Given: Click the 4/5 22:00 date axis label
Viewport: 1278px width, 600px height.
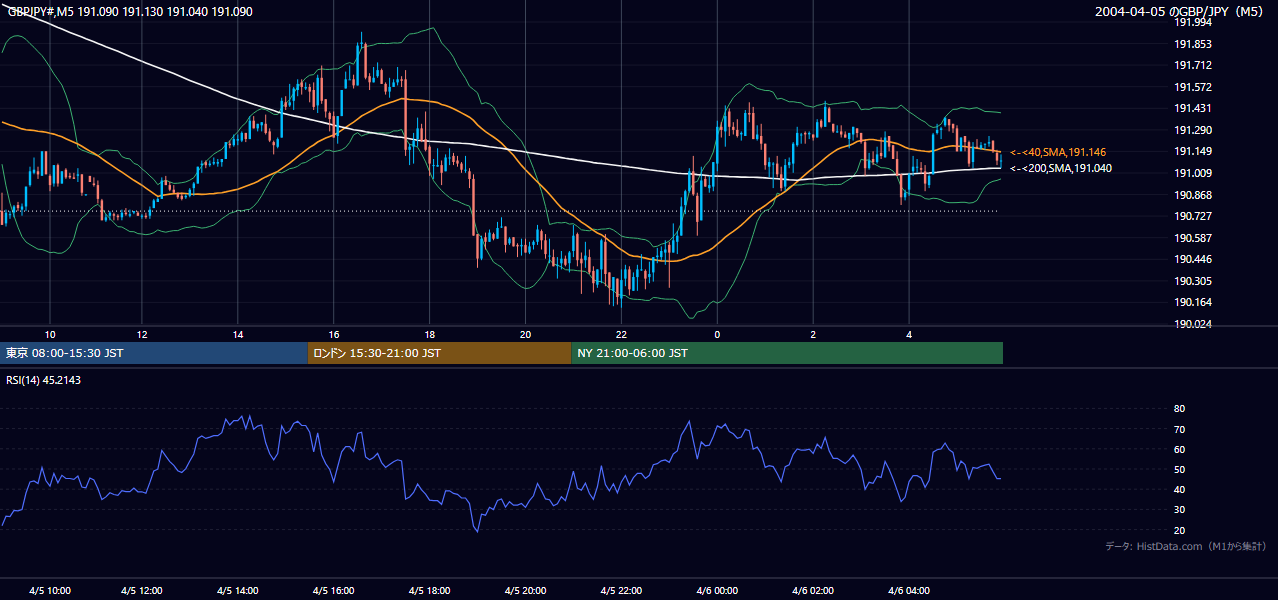Looking at the screenshot, I should (x=622, y=591).
